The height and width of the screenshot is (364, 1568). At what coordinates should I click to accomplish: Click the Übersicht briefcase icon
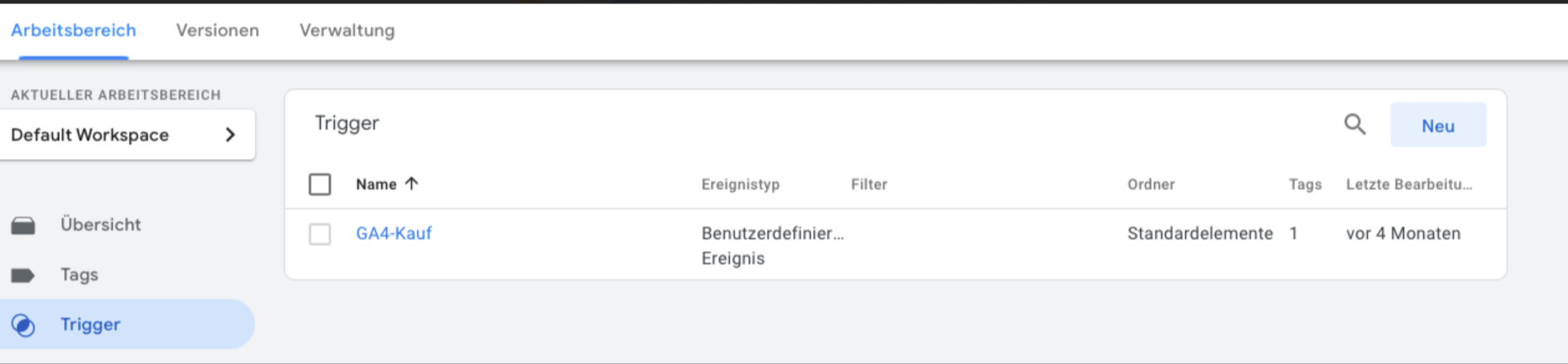pos(23,225)
